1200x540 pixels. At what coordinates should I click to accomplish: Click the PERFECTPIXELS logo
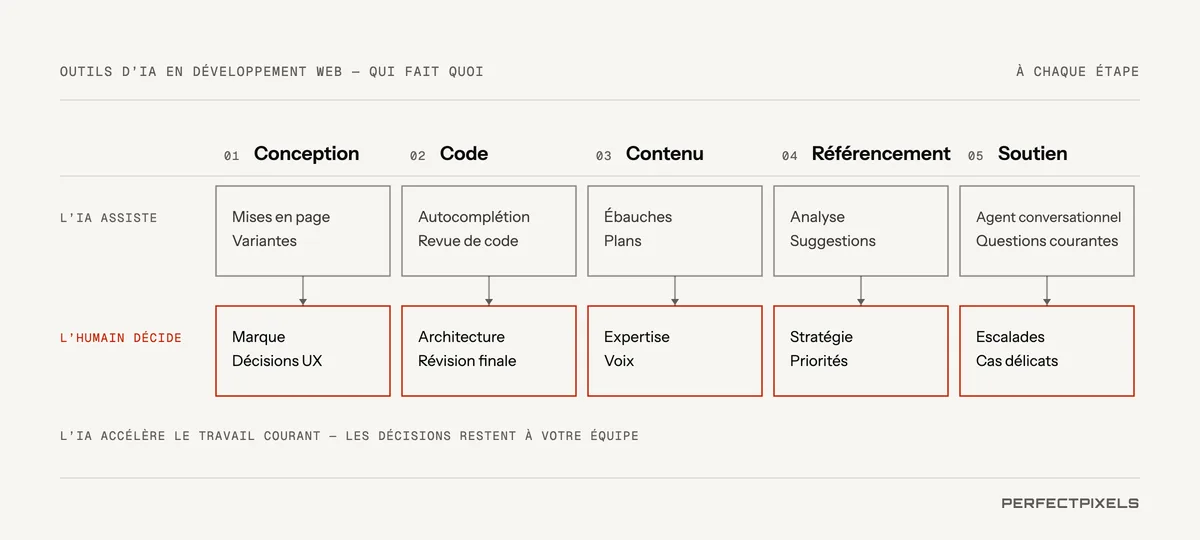[1070, 504]
